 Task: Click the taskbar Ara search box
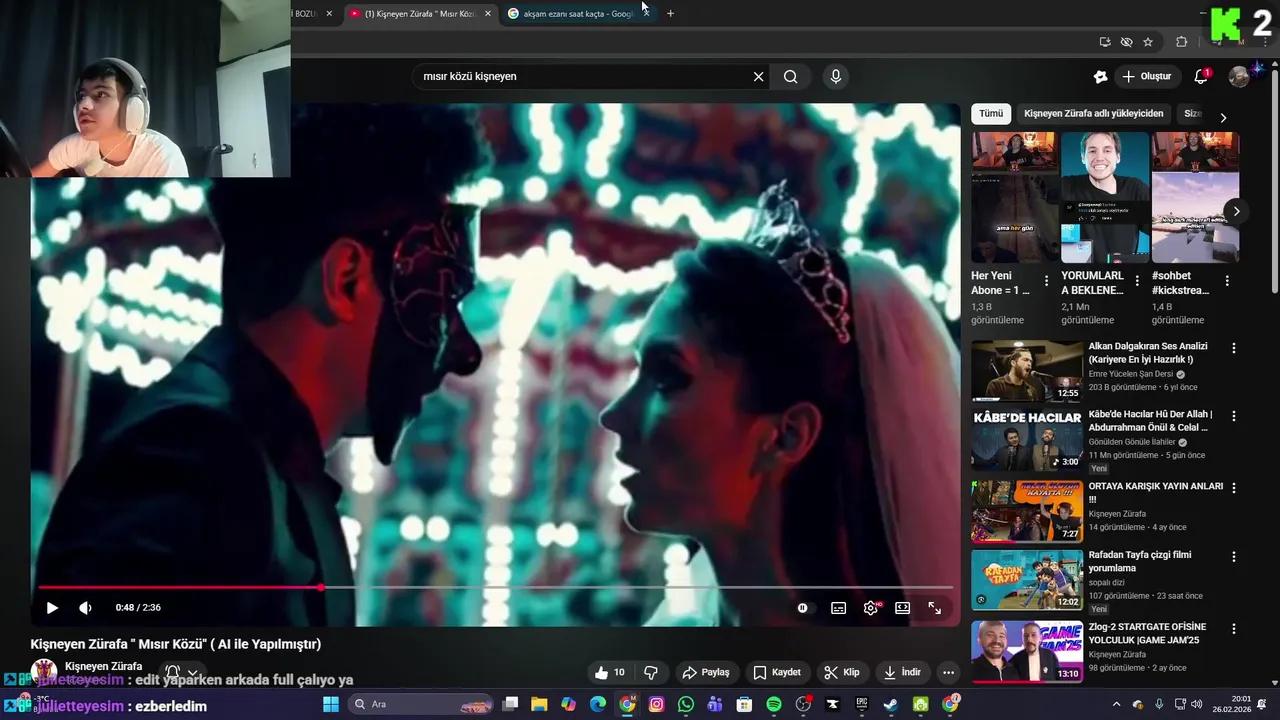419,704
